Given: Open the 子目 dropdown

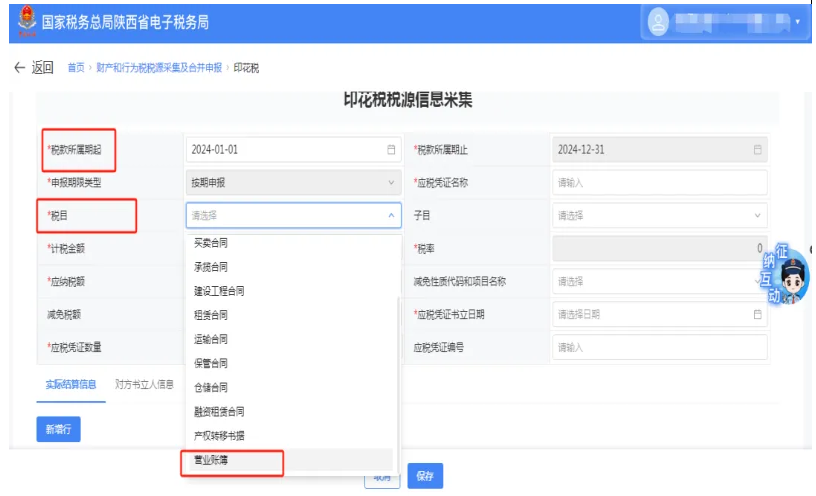Looking at the screenshot, I should (659, 215).
